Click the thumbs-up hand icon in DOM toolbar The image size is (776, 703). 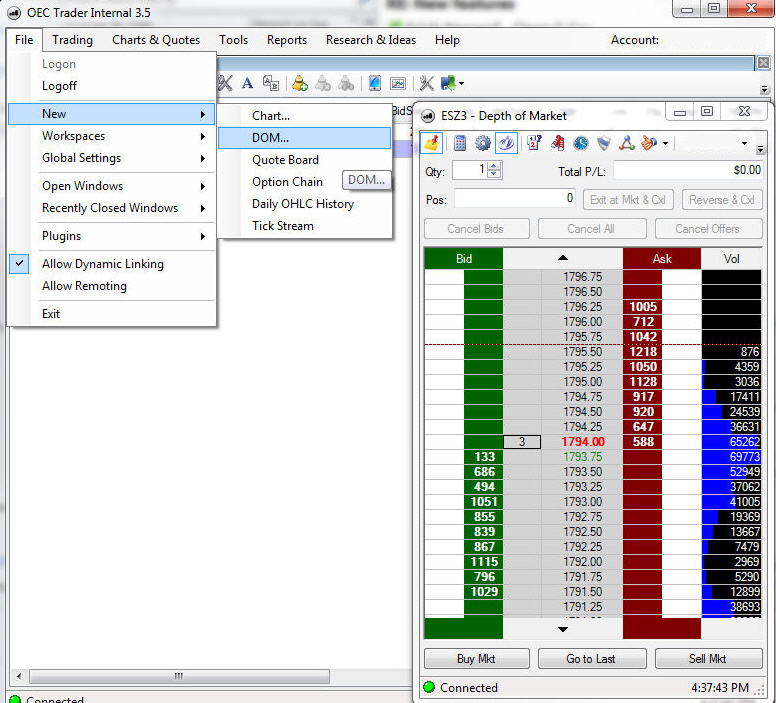click(x=649, y=144)
